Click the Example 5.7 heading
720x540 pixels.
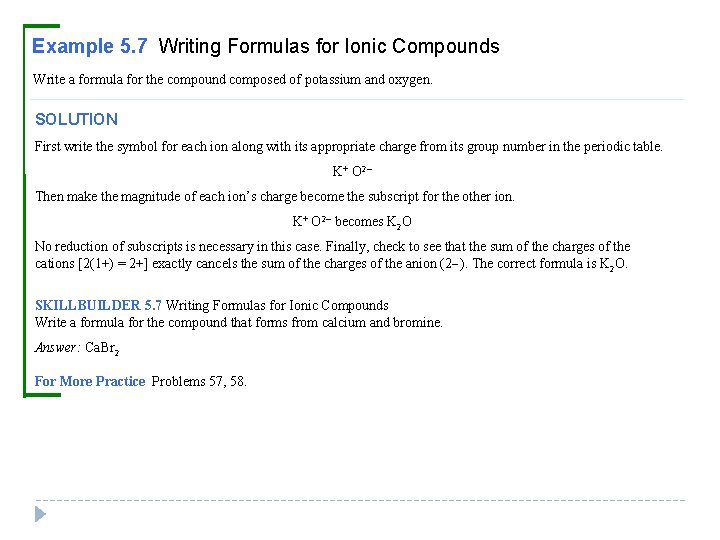(x=90, y=46)
